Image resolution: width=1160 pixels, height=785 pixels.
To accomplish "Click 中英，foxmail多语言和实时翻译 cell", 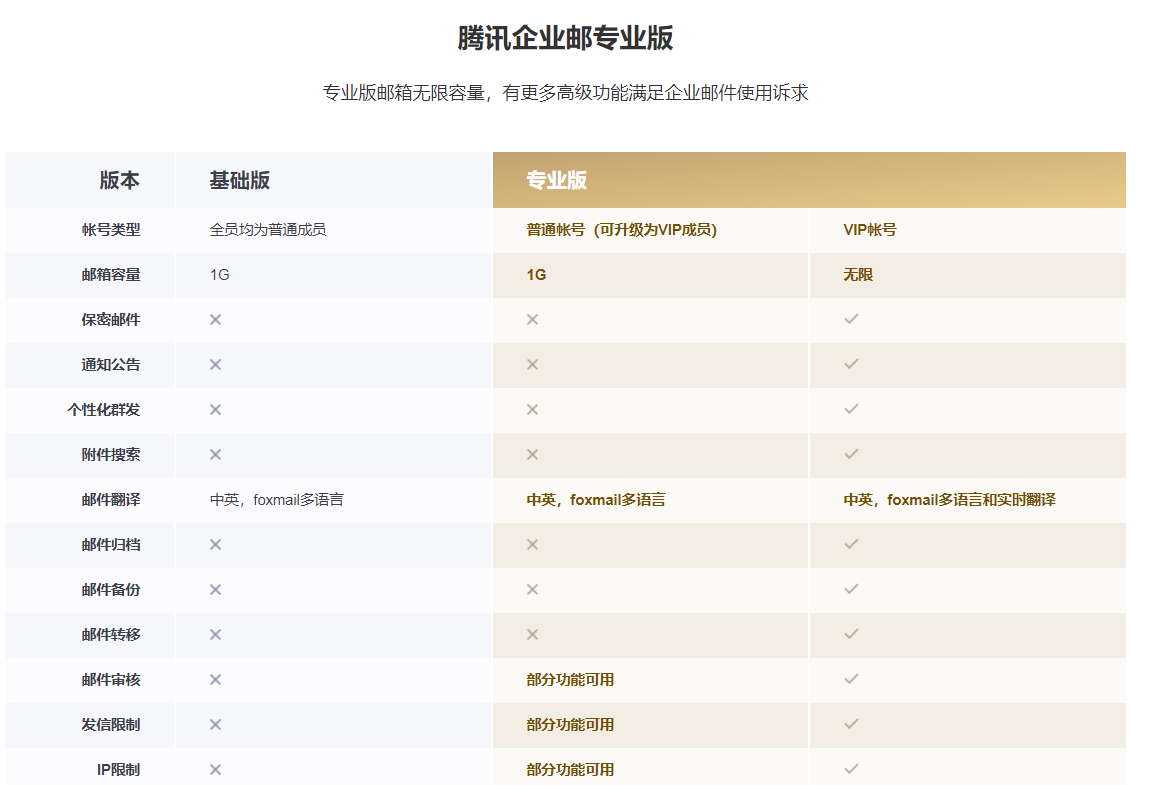I will [950, 500].
